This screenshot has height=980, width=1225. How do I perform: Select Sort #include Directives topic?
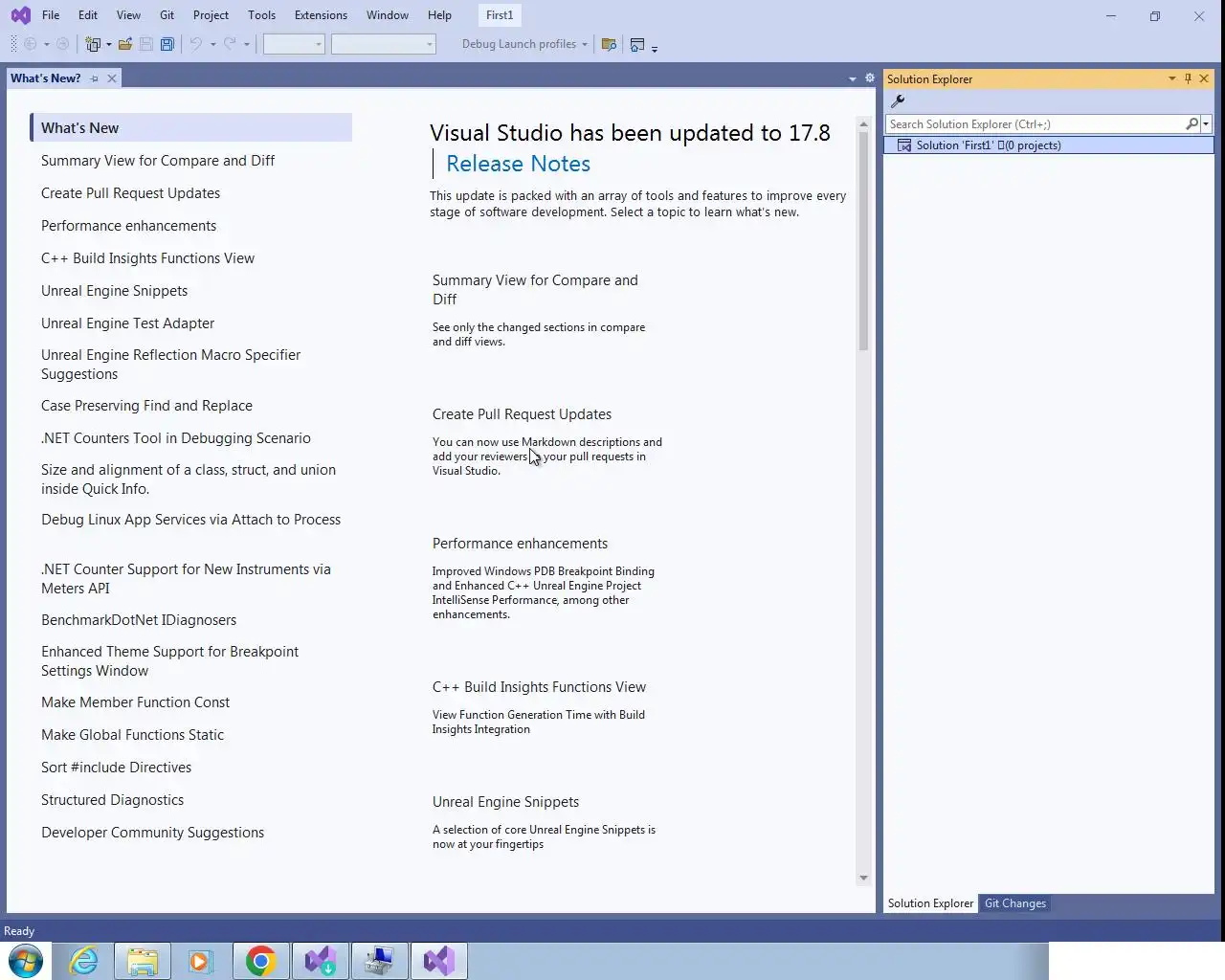click(116, 768)
